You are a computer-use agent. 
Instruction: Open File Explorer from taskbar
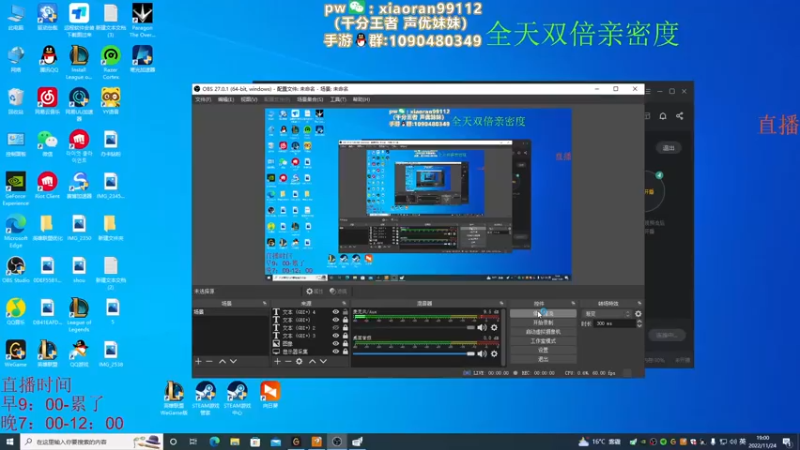[x=235, y=442]
